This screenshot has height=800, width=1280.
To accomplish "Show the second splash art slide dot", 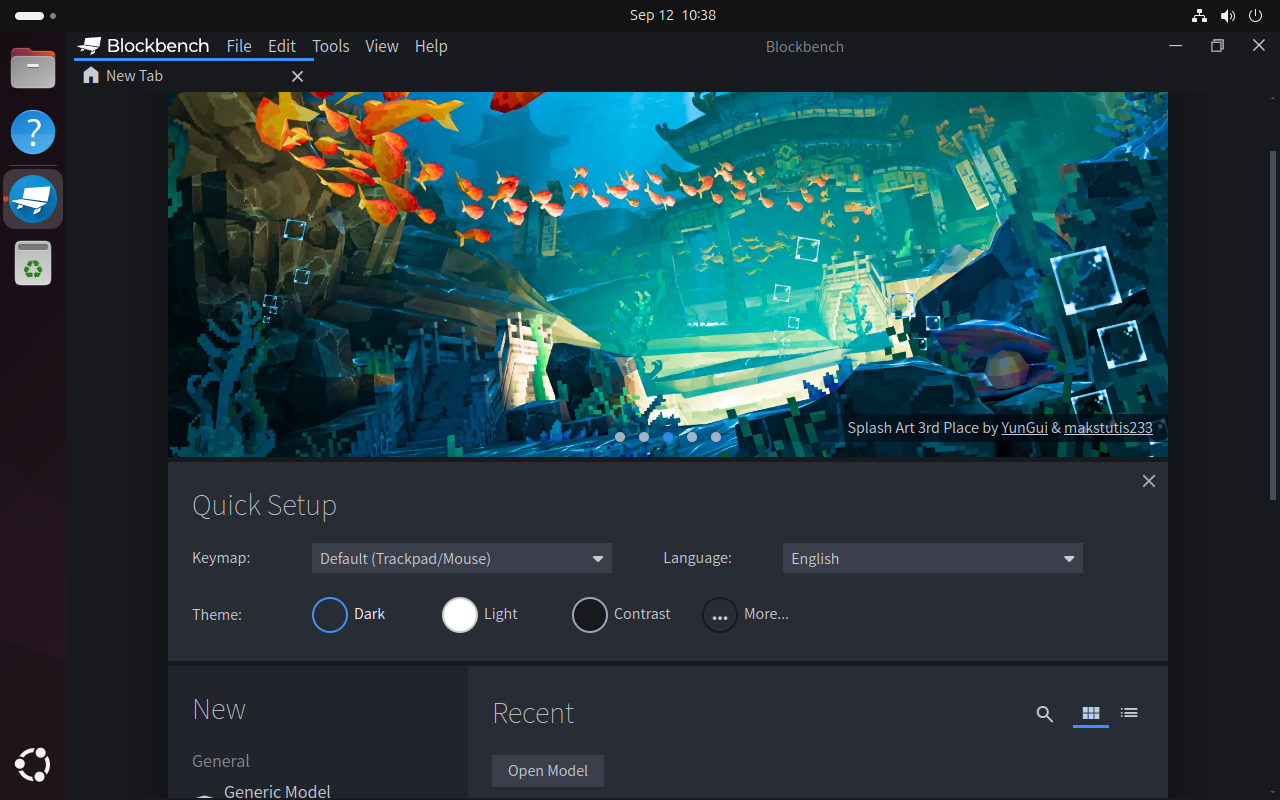I will click(x=644, y=437).
